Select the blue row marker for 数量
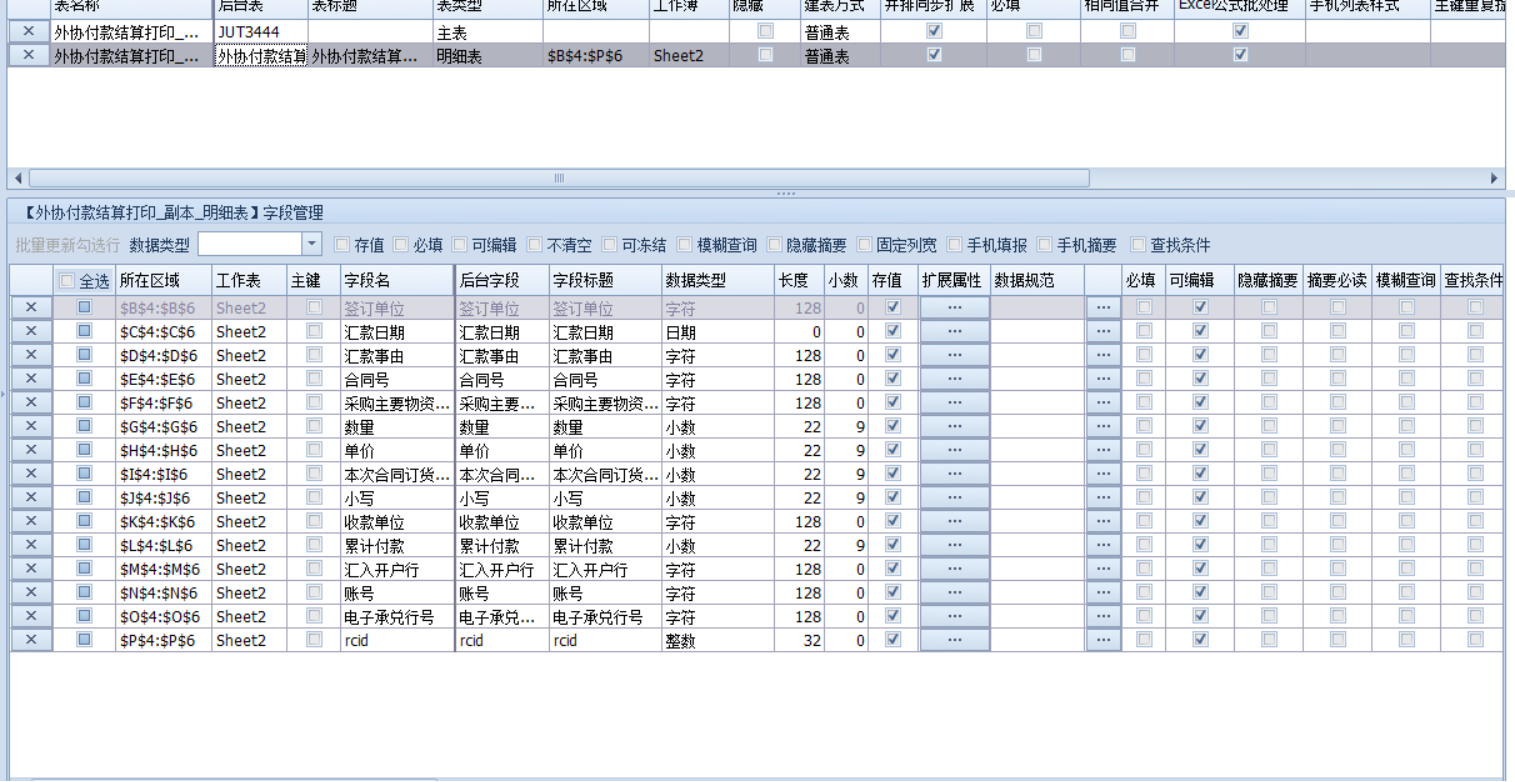 84,427
